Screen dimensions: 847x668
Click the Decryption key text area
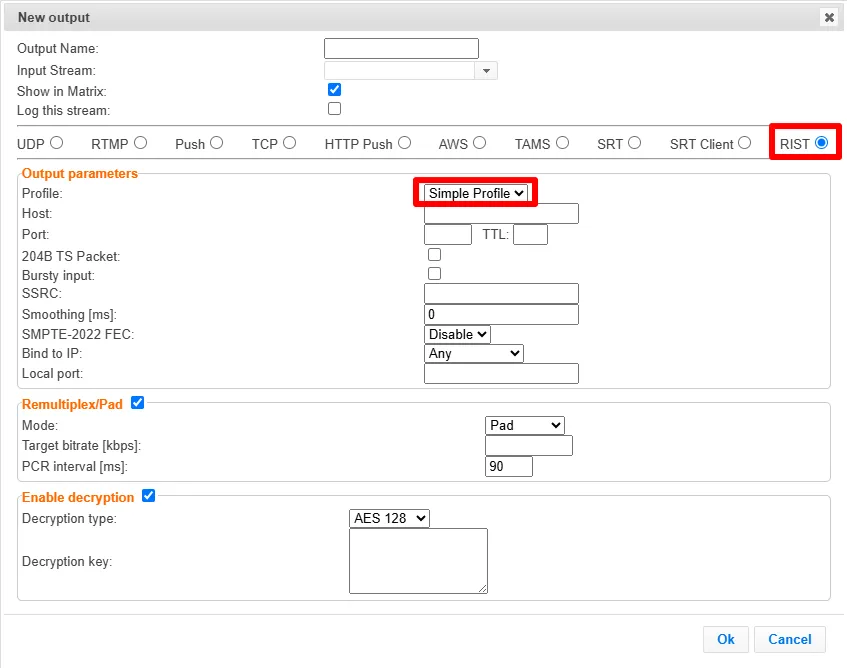[x=419, y=561]
